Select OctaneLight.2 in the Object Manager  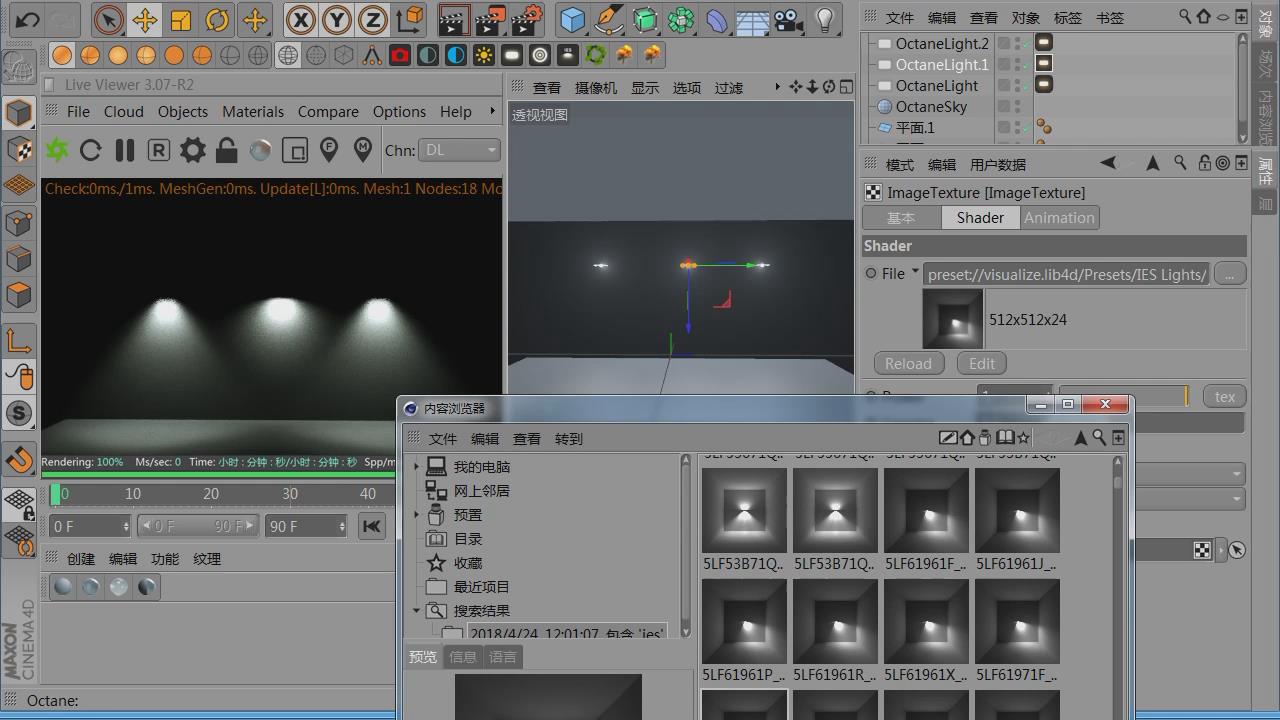[942, 43]
